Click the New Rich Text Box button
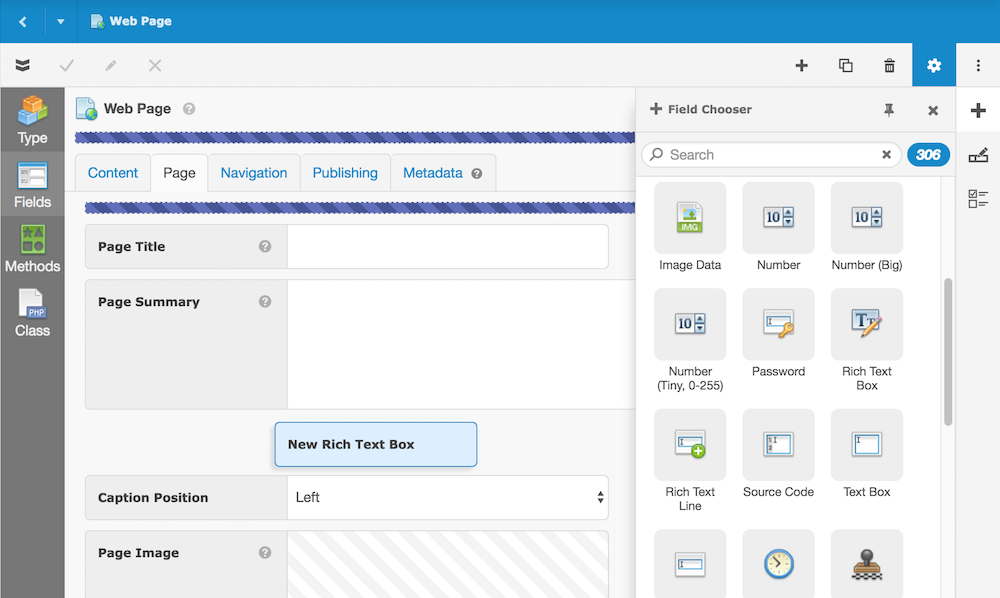Screen dimensions: 1000x598 [x=375, y=444]
